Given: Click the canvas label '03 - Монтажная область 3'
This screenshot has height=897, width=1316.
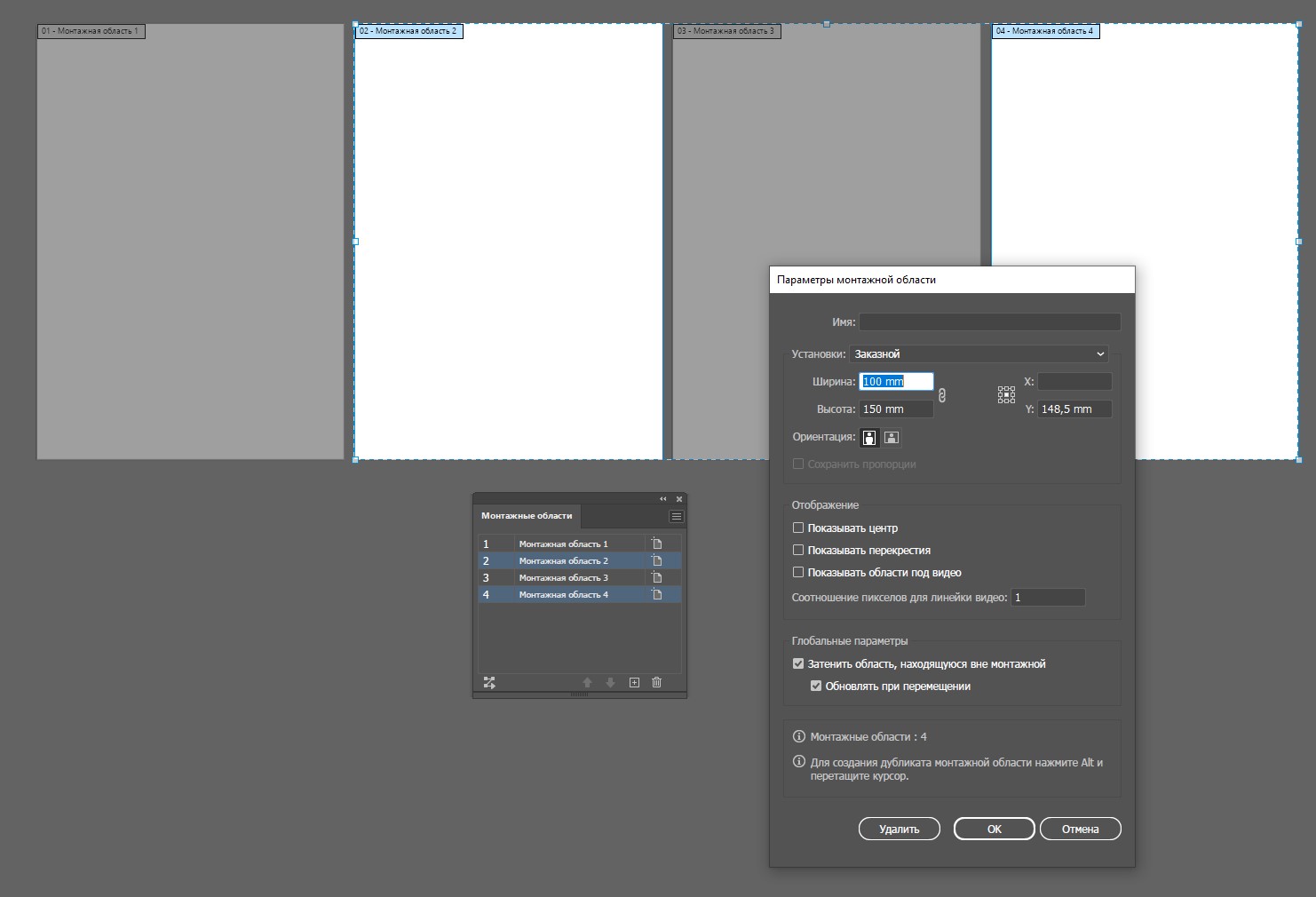Looking at the screenshot, I should pyautogui.click(x=726, y=31).
